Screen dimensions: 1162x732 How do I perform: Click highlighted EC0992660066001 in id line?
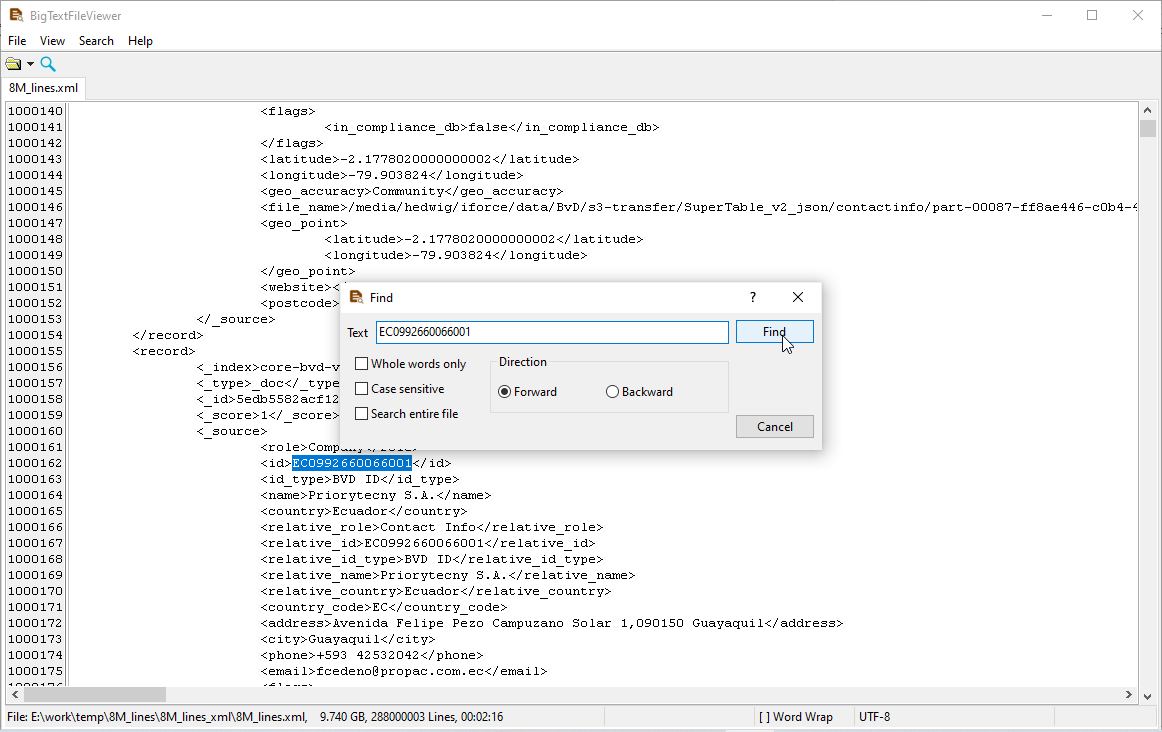[x=352, y=463]
